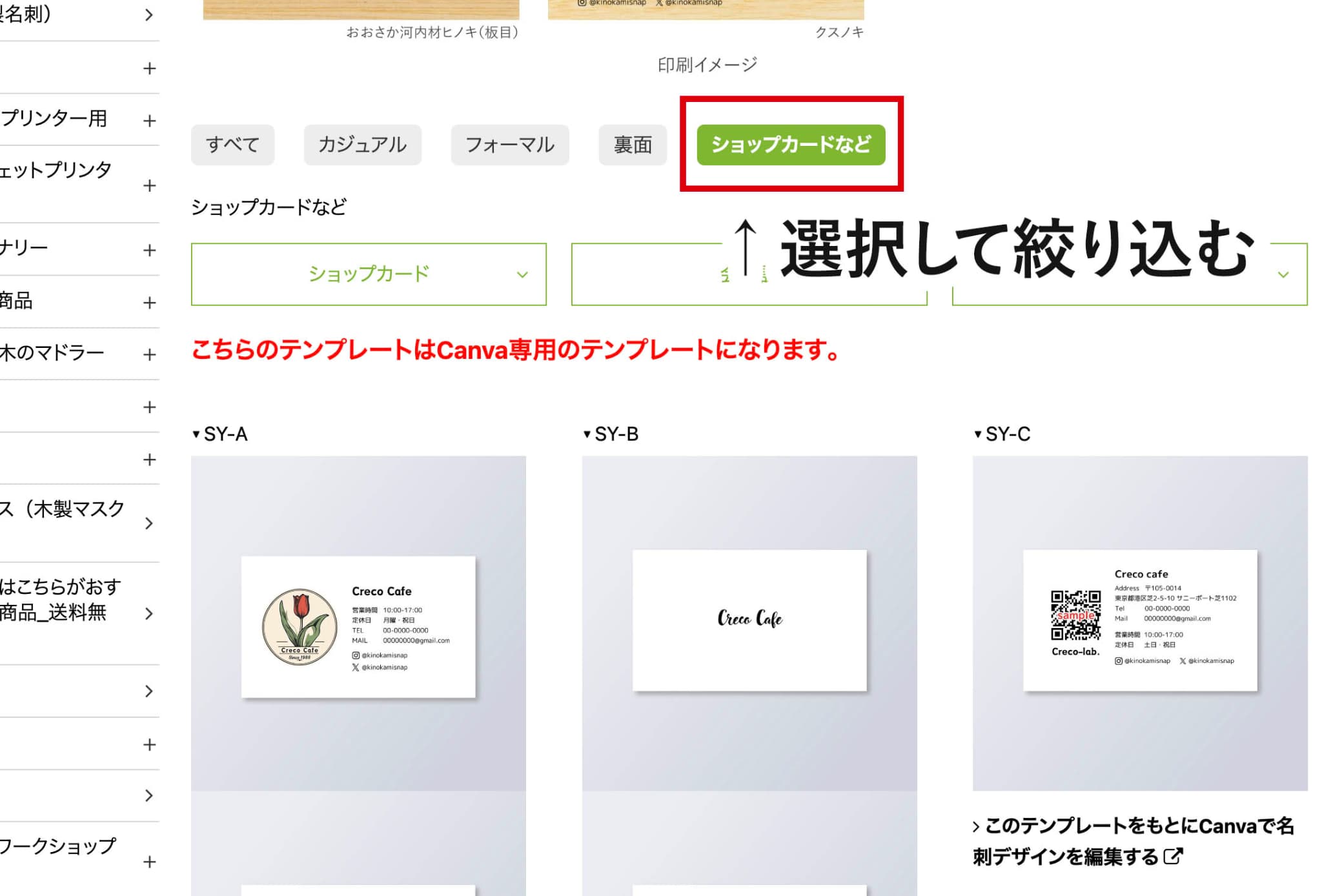The width and height of the screenshot is (1322, 896).
Task: Click the ▼SY-B heading
Action: coord(611,434)
